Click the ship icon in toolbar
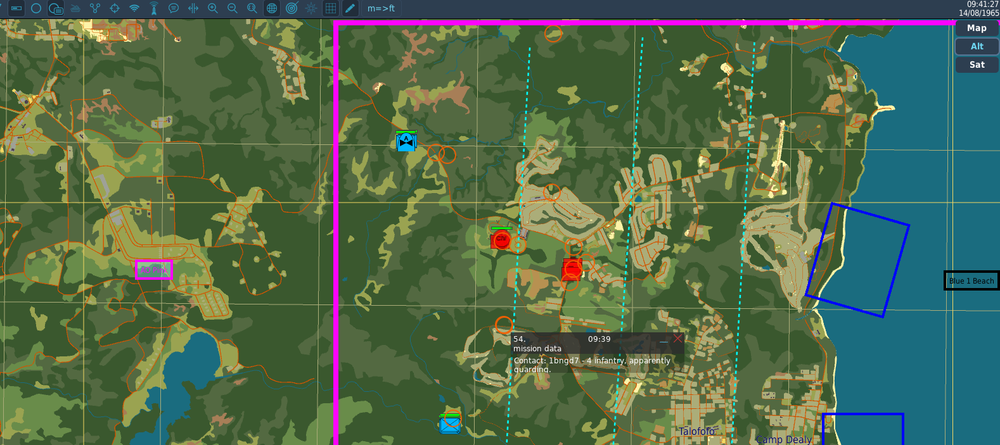Viewport: 1000px width, 445px height. point(75,9)
